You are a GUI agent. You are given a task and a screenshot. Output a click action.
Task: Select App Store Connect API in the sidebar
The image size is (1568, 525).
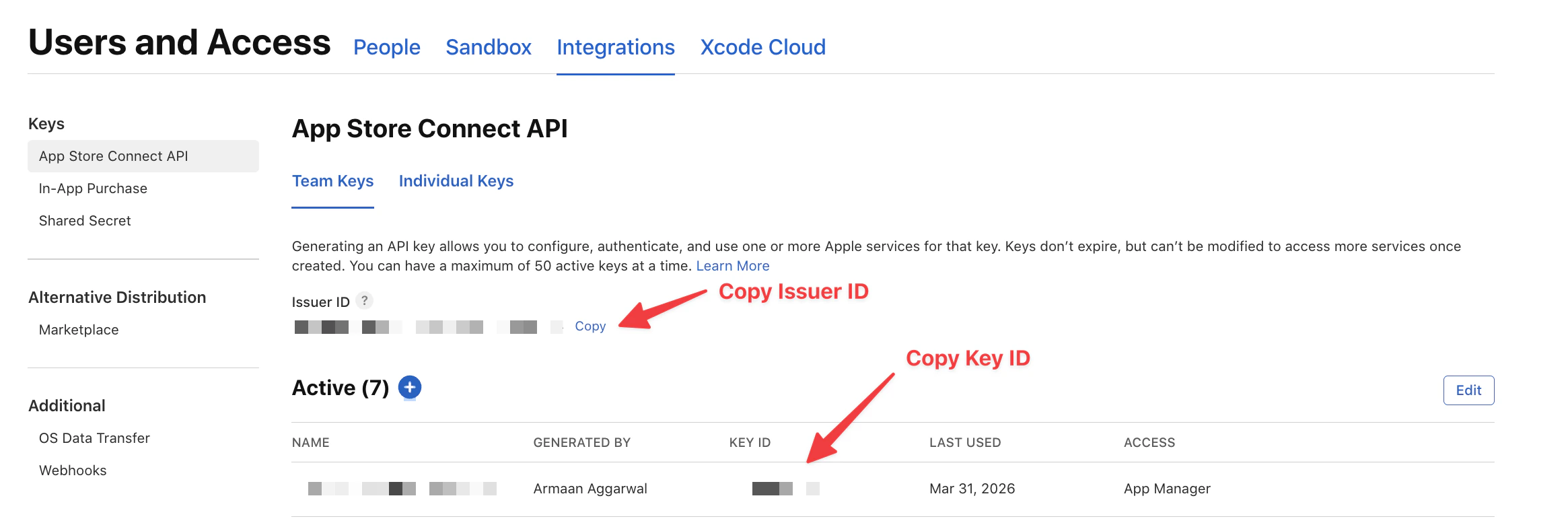tap(114, 155)
